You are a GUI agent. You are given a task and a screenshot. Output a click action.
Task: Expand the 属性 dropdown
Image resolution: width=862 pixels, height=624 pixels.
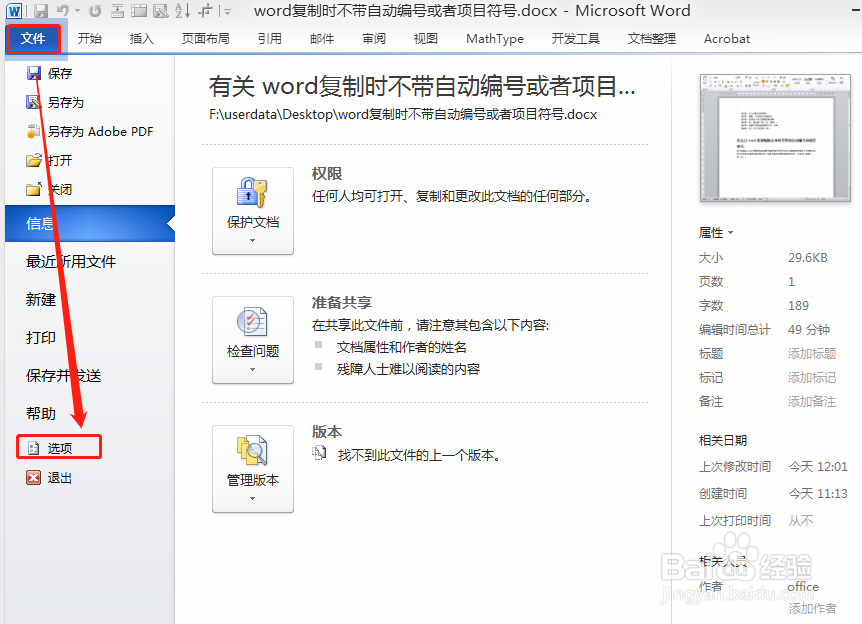click(x=716, y=233)
